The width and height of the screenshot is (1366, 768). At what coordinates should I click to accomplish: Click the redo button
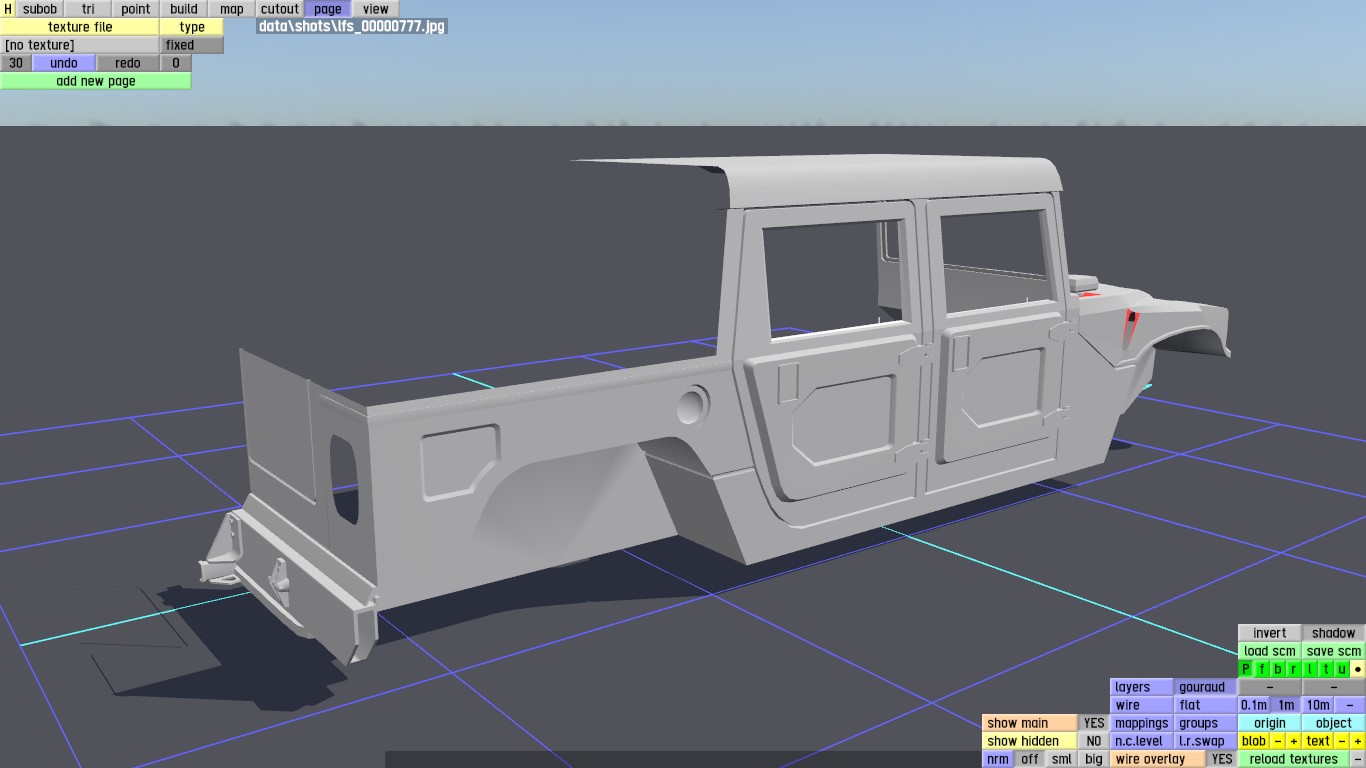[x=128, y=63]
